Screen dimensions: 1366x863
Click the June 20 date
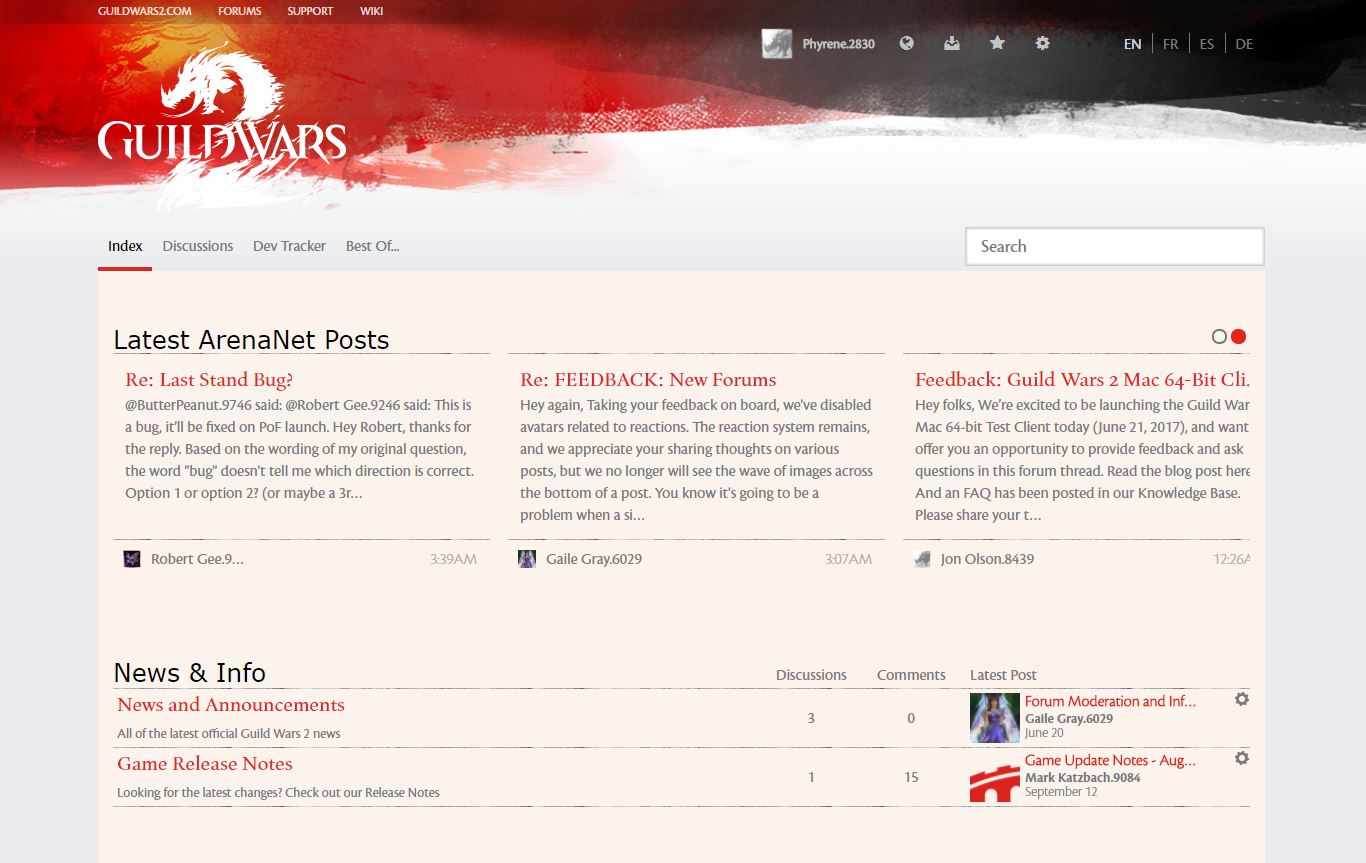coord(1044,733)
